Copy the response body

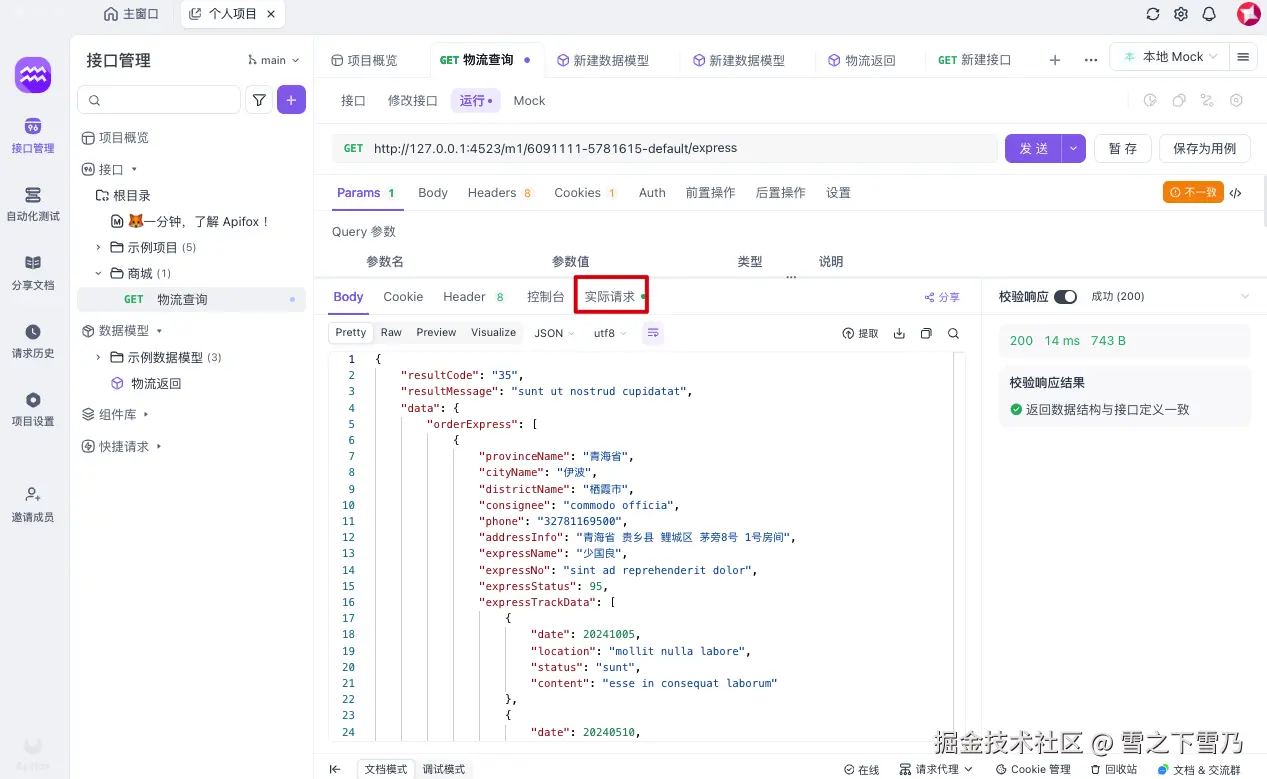tap(926, 333)
